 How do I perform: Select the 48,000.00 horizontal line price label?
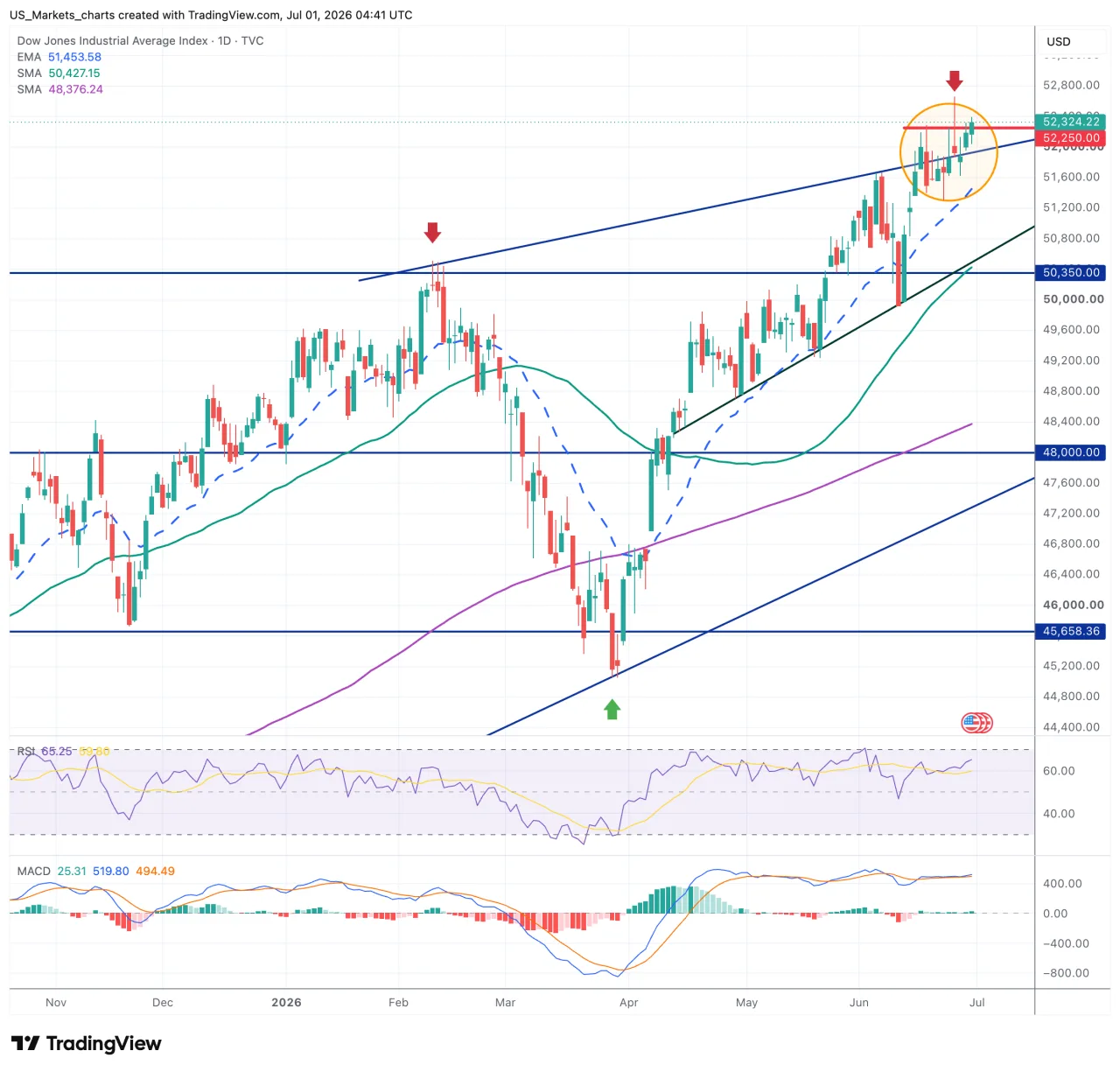coord(1070,452)
